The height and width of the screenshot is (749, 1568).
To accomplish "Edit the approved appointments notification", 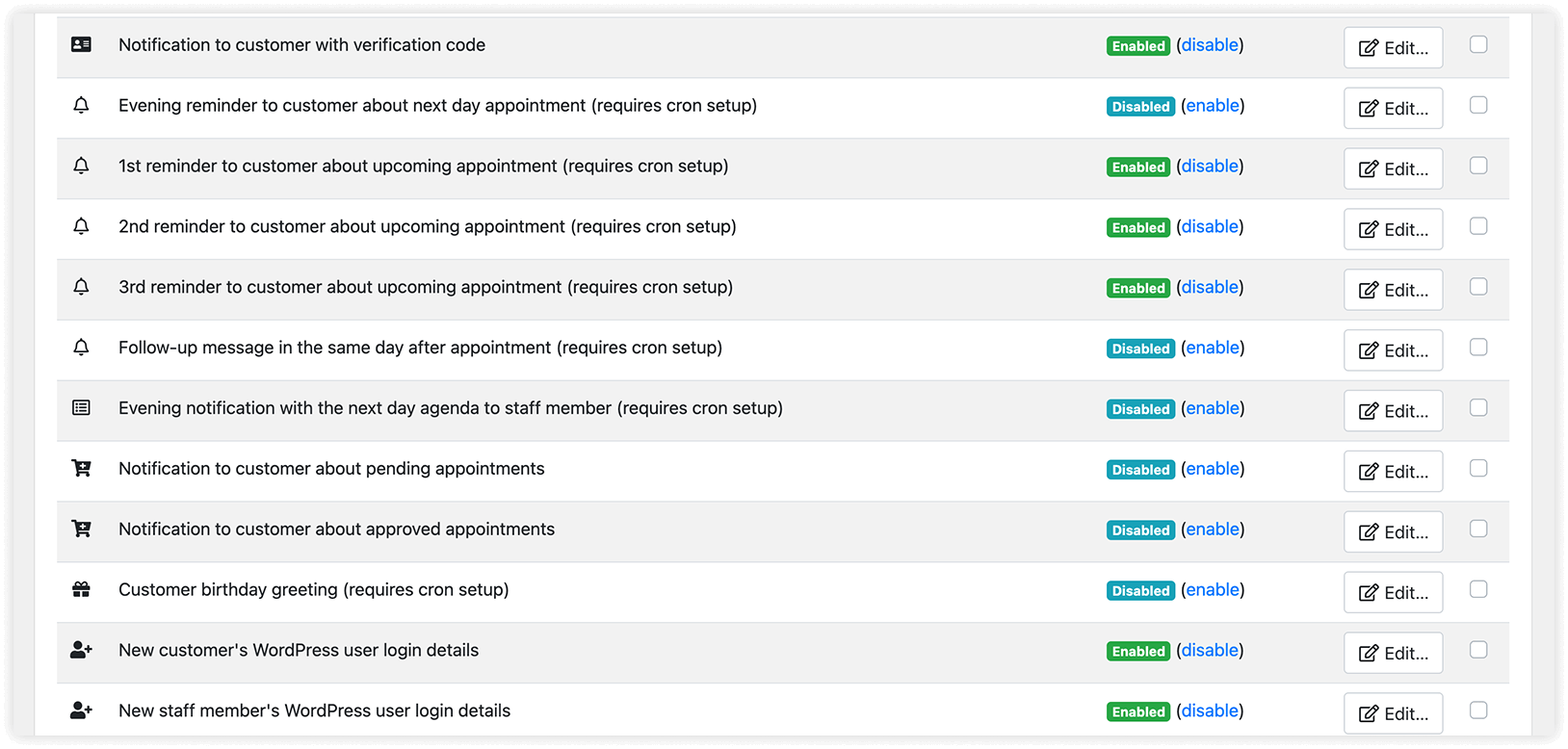I will tap(1393, 532).
